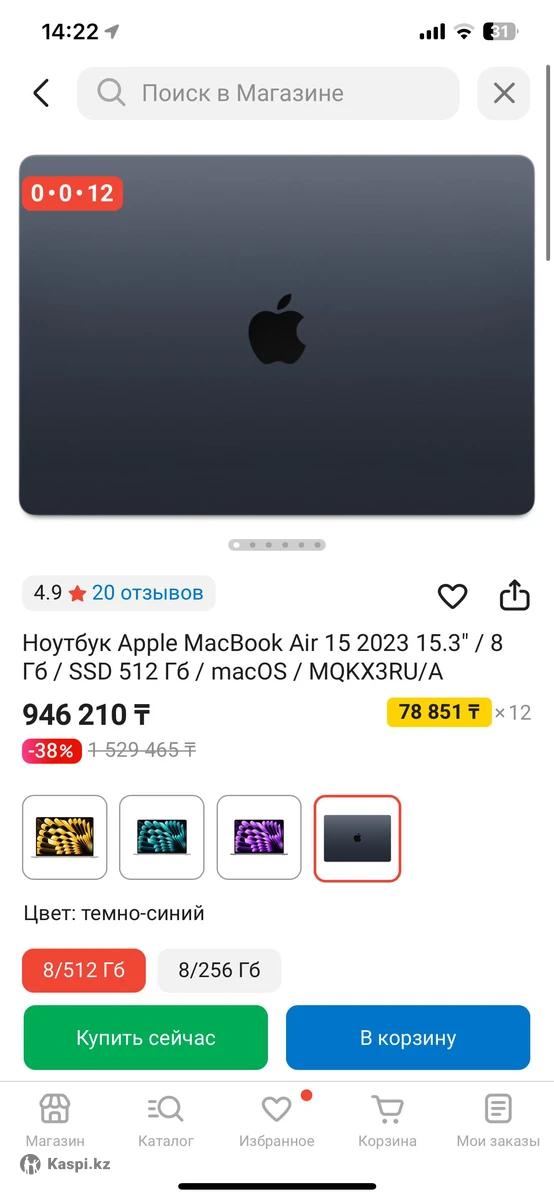Open the 20 отзывов reviews link
This screenshot has width=554, height=1200.
click(148, 593)
